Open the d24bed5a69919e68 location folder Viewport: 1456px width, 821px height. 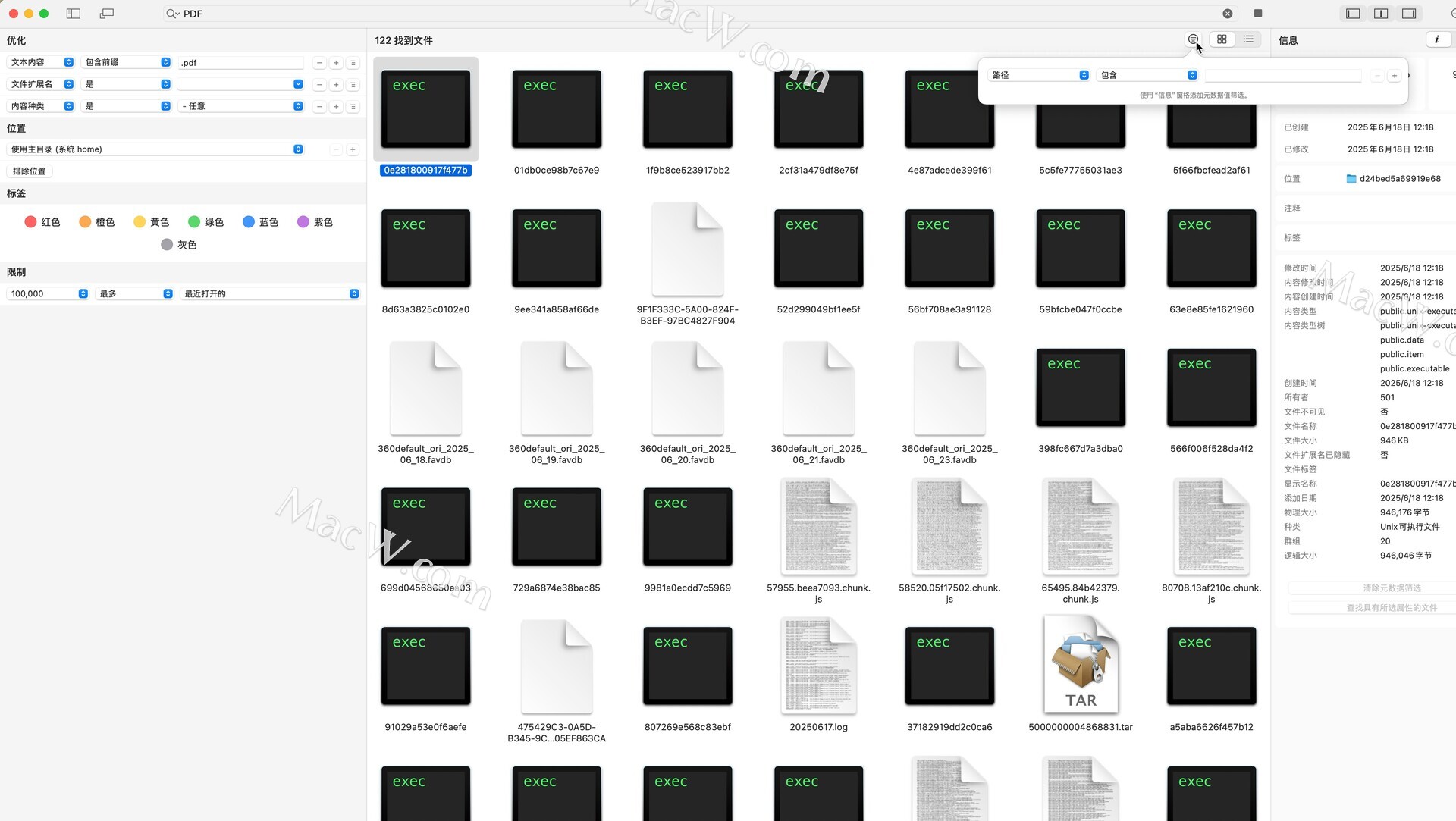pyautogui.click(x=1393, y=179)
